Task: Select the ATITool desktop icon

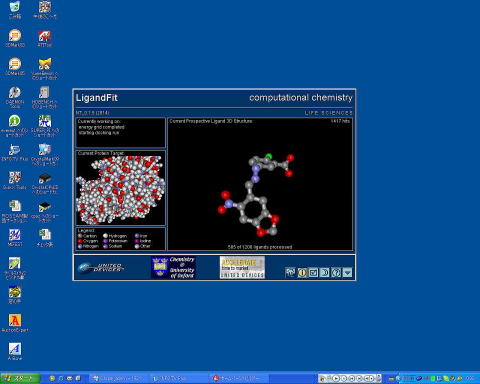Action: click(44, 38)
